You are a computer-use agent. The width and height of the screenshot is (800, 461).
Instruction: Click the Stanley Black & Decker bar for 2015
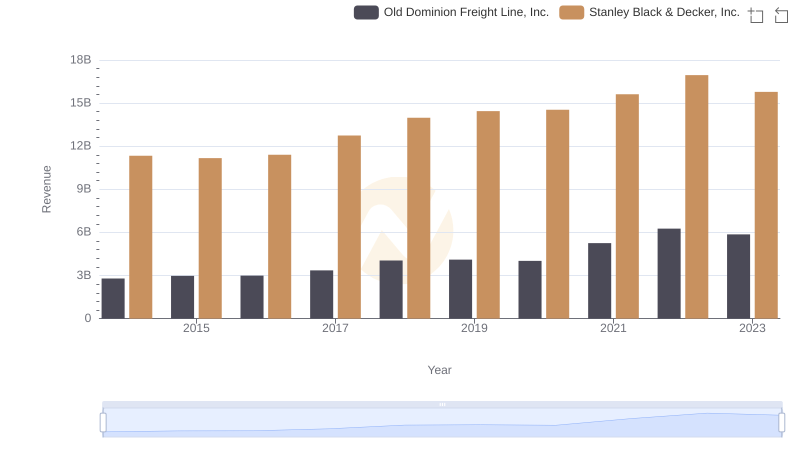click(x=210, y=238)
